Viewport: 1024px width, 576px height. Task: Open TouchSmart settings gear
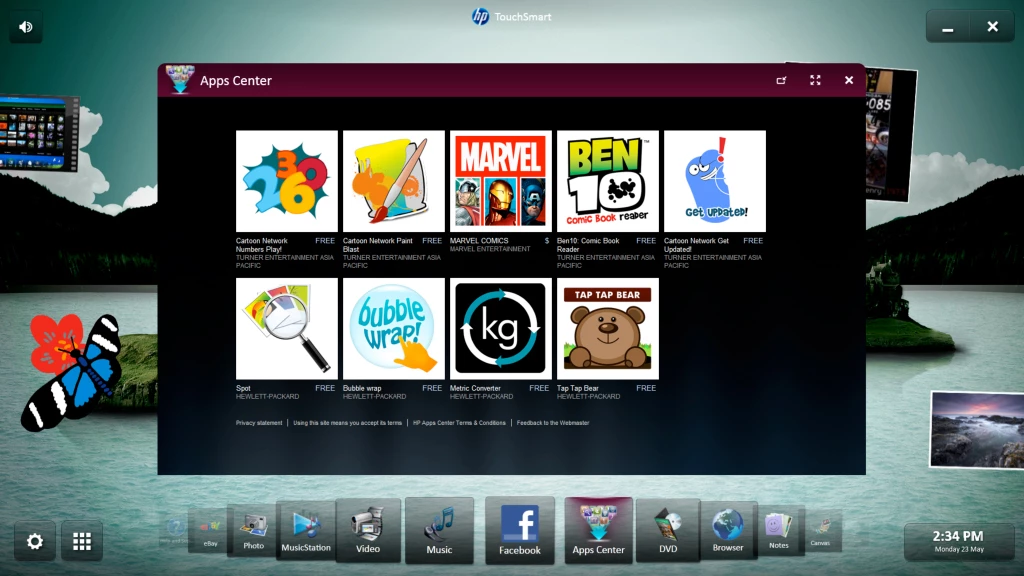[35, 541]
